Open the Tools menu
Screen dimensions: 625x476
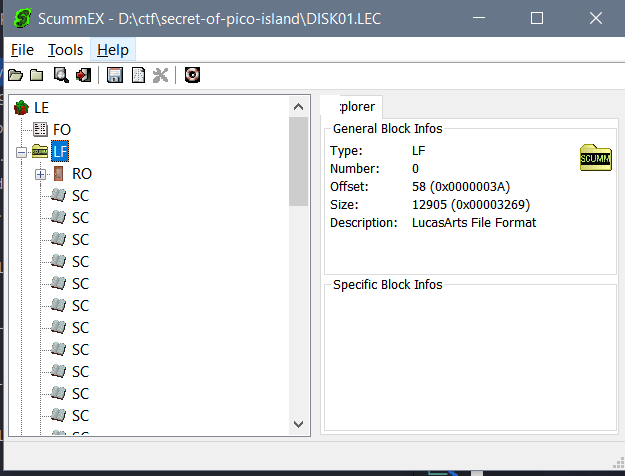tap(65, 50)
